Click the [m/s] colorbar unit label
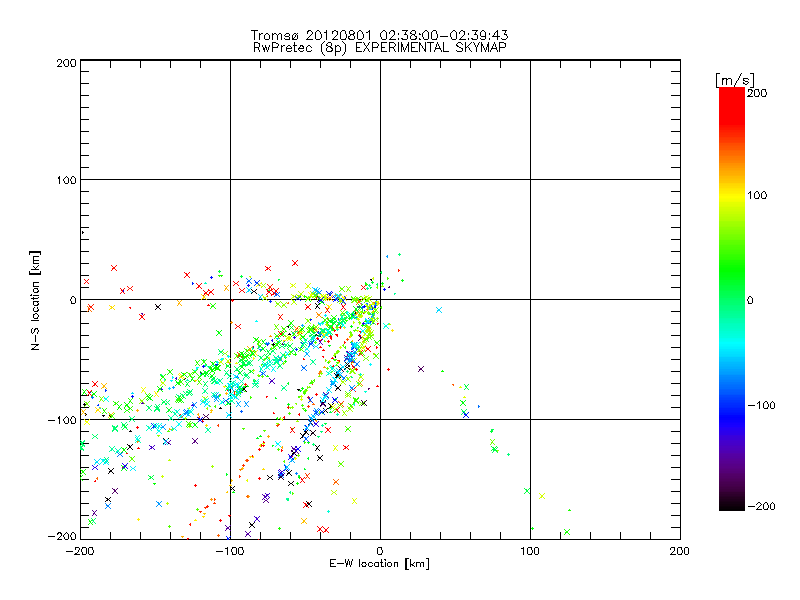This screenshot has height=600, width=800. tap(735, 80)
